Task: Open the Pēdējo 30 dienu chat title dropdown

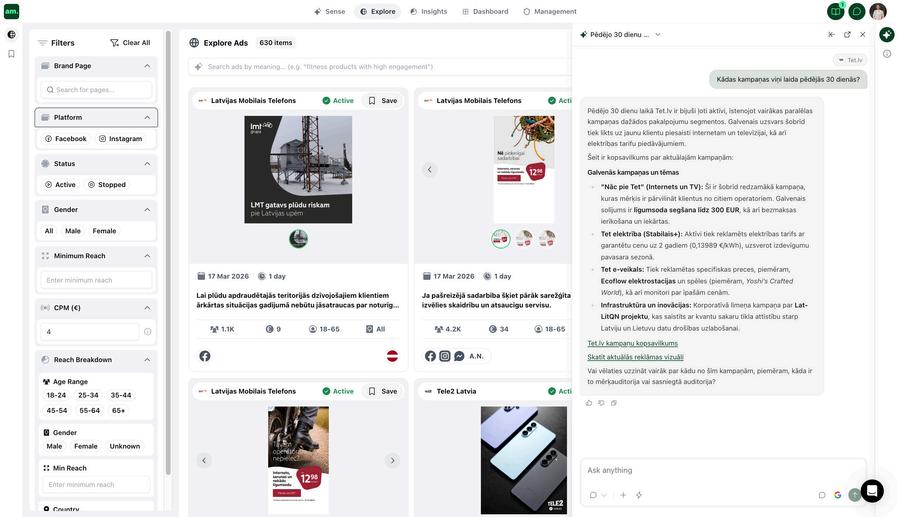Action: click(658, 35)
